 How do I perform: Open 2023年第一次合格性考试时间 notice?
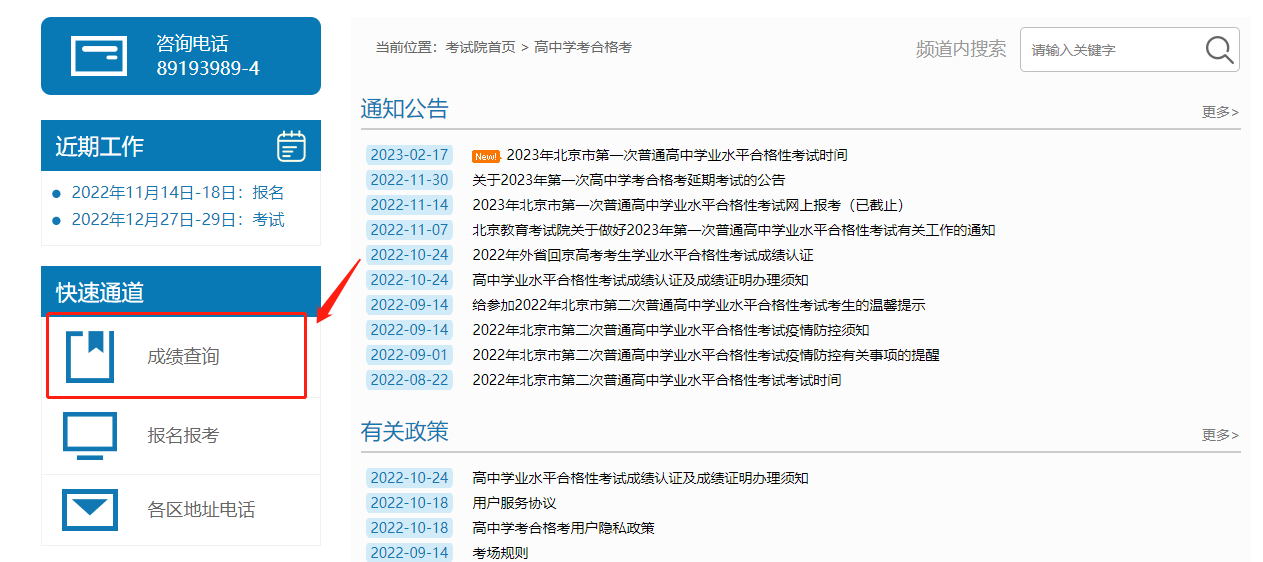pos(676,155)
